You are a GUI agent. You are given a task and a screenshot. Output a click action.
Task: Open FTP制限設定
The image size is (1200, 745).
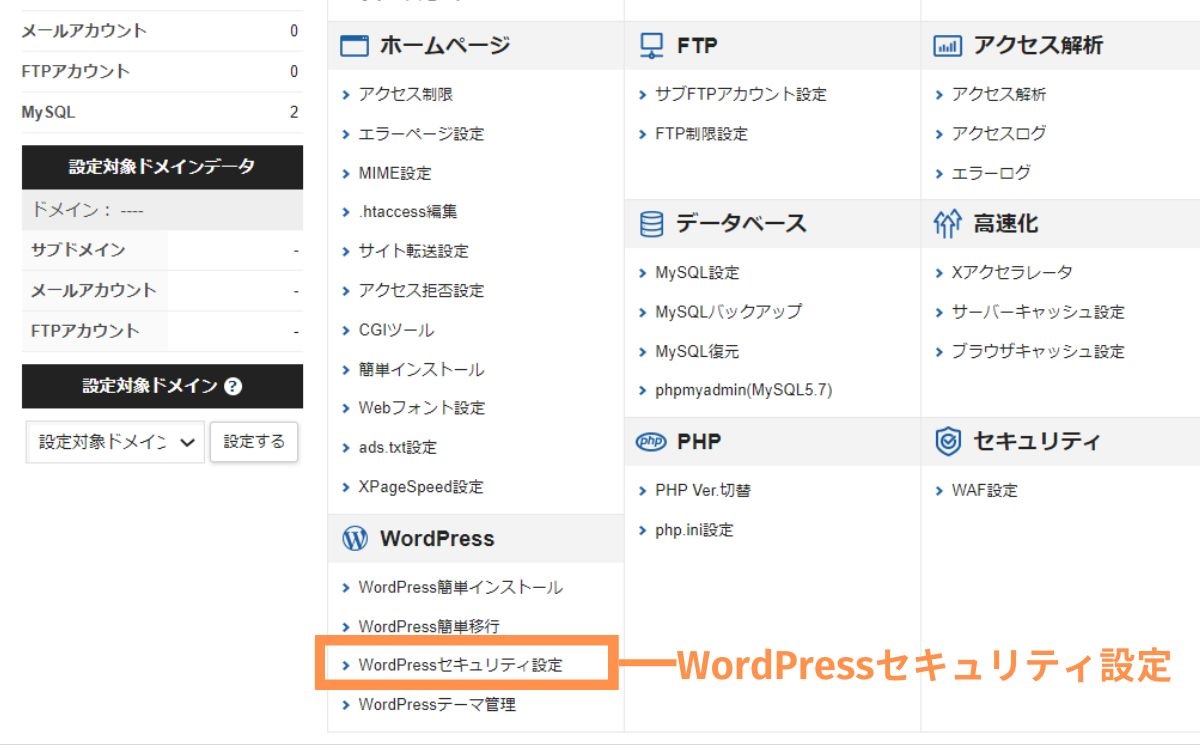[x=701, y=133]
